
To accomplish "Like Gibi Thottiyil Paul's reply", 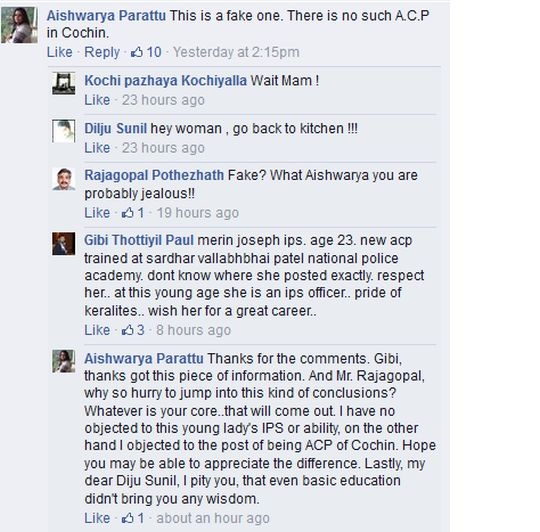I will pos(97,330).
